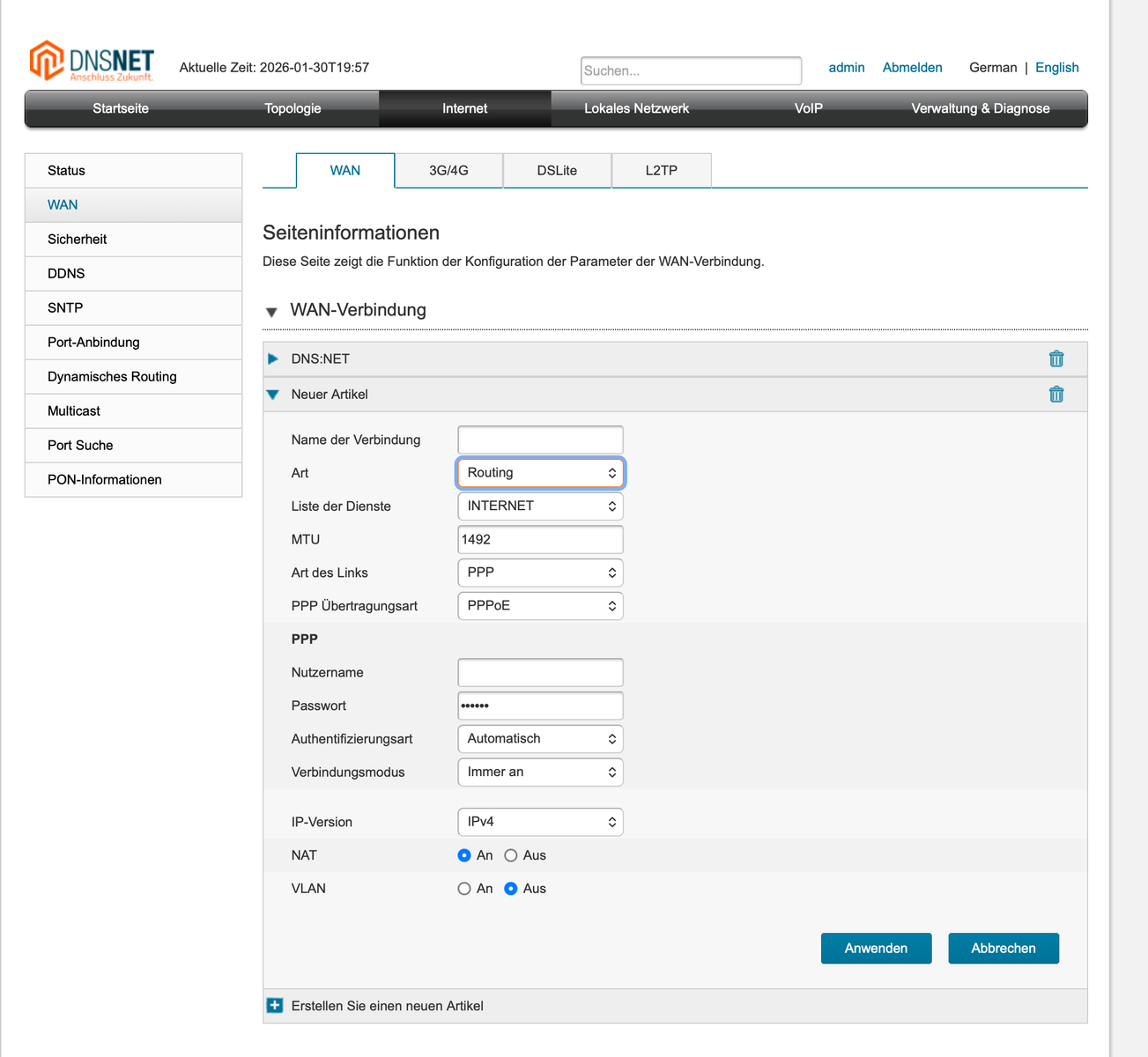
Task: Open the Liste der Dienste dropdown
Action: pyautogui.click(x=540, y=506)
